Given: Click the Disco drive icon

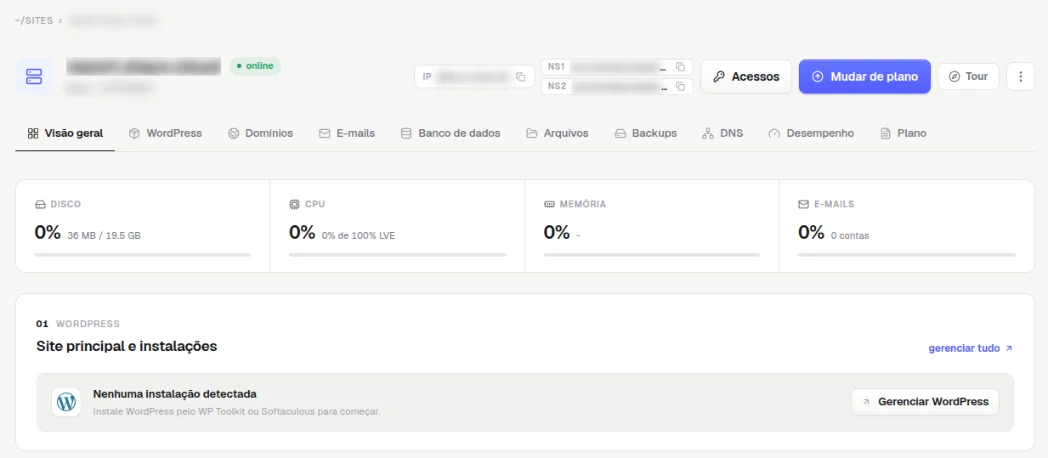Looking at the screenshot, I should (40, 204).
